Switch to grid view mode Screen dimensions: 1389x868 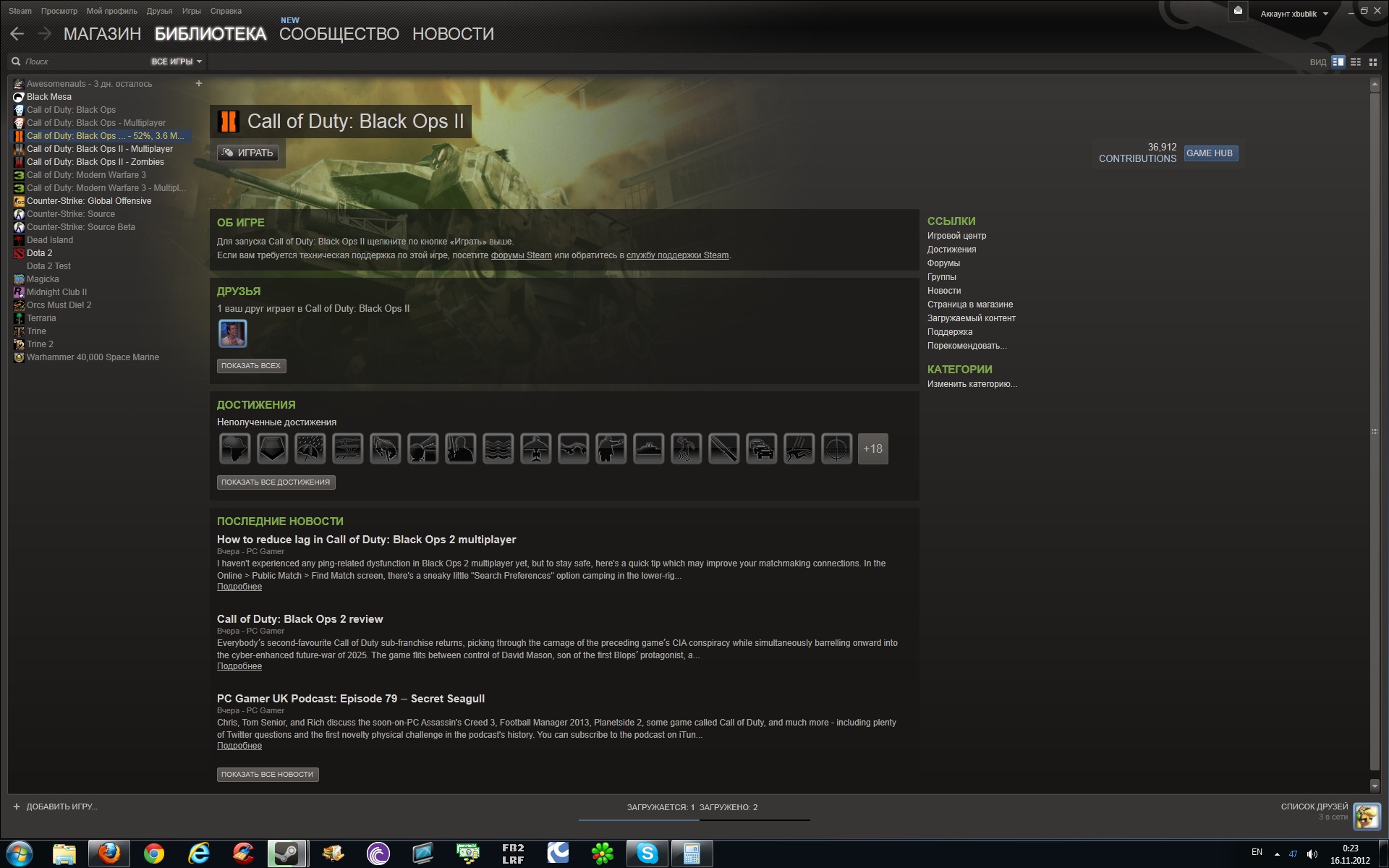(x=1373, y=62)
